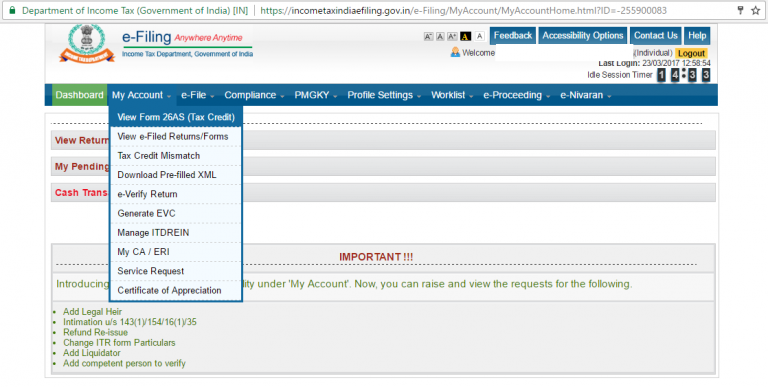Collapse the My Account dropdown menu
This screenshot has height=387, width=768.
pyautogui.click(x=141, y=95)
